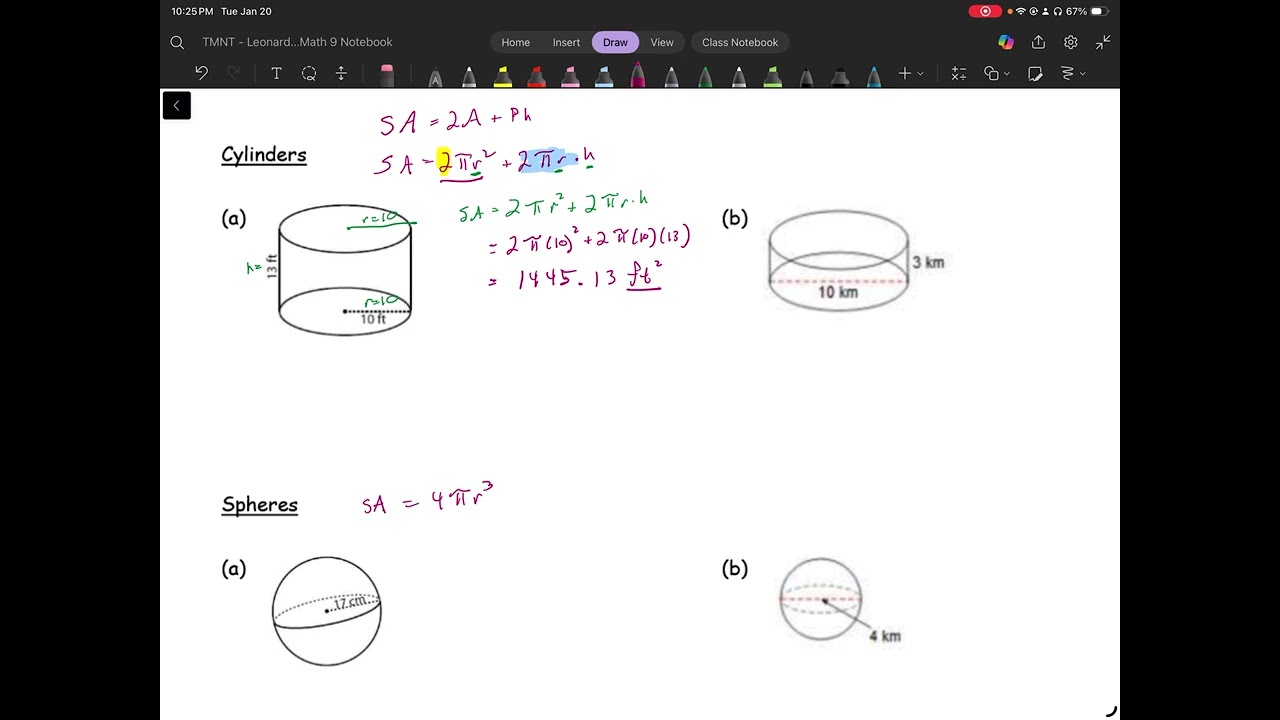Viewport: 1280px width, 720px height.
Task: Open the Settings gear
Action: [1071, 42]
